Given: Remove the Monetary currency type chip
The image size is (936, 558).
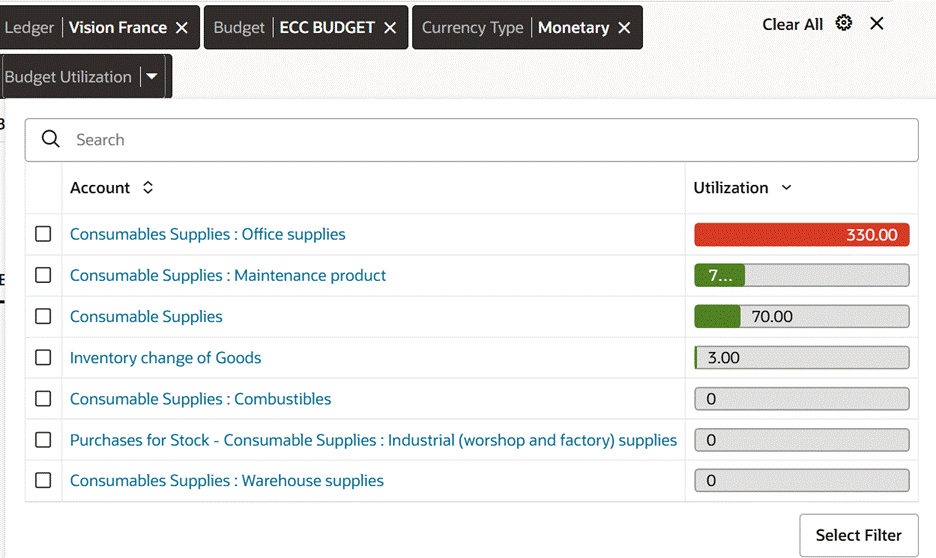Looking at the screenshot, I should 624,28.
